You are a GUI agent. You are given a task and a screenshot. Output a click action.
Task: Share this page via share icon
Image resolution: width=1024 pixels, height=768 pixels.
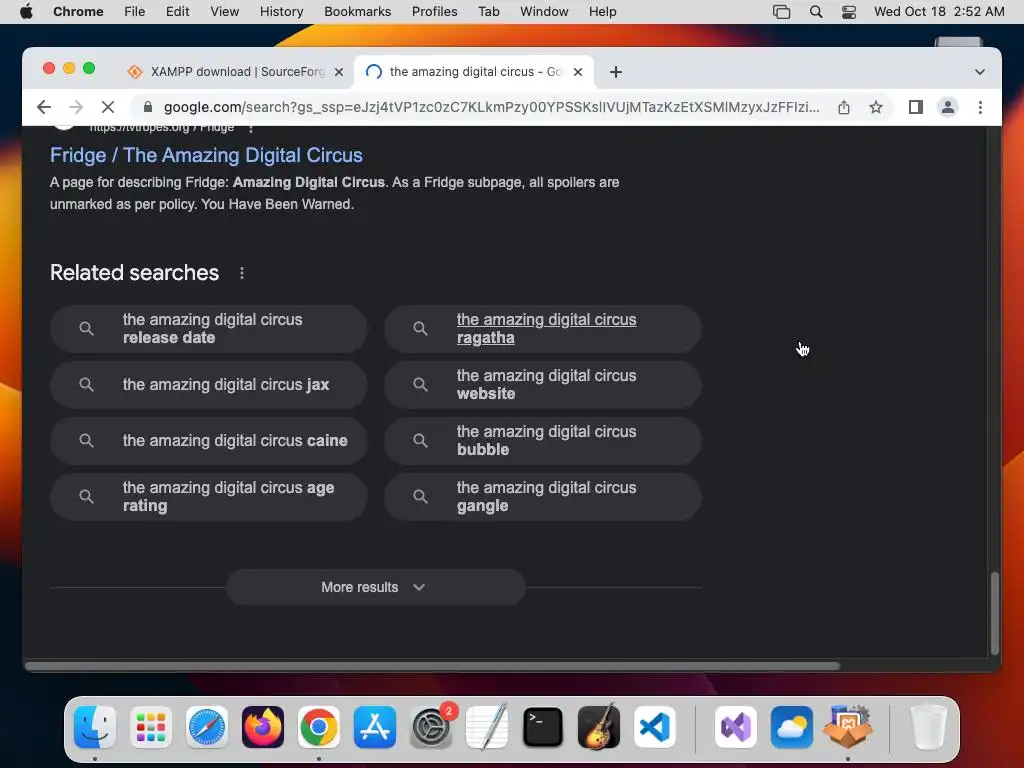[x=844, y=107]
